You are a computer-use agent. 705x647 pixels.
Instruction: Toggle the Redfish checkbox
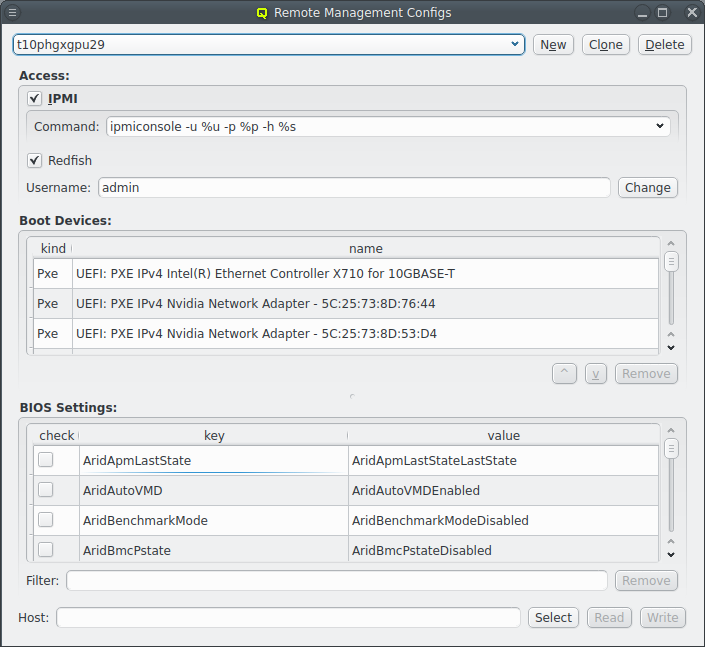tap(35, 160)
